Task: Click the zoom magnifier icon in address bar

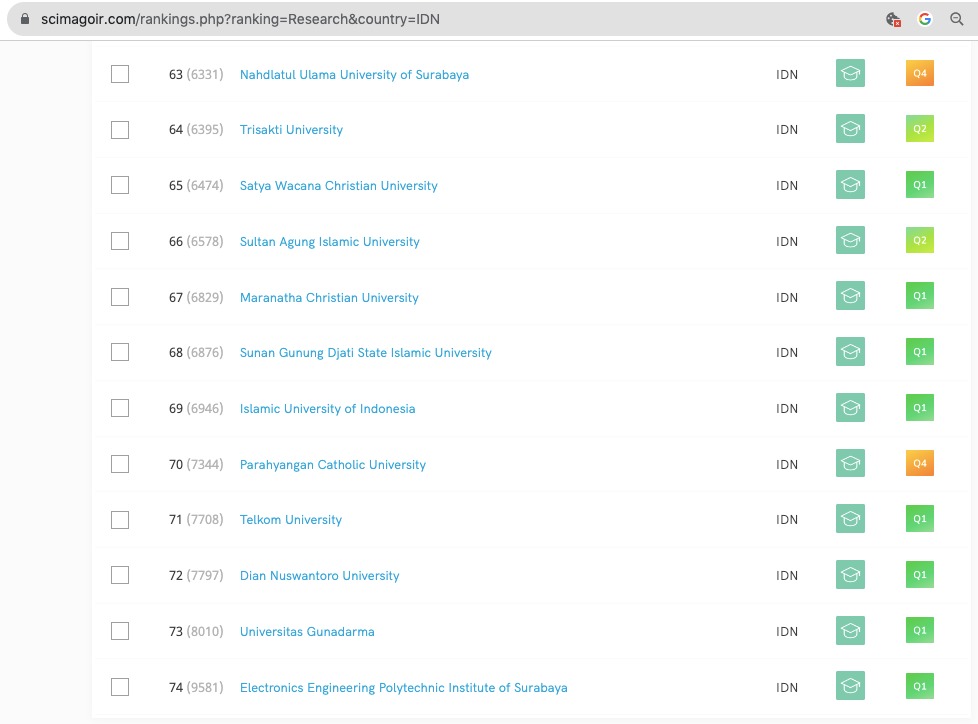Action: tap(957, 19)
